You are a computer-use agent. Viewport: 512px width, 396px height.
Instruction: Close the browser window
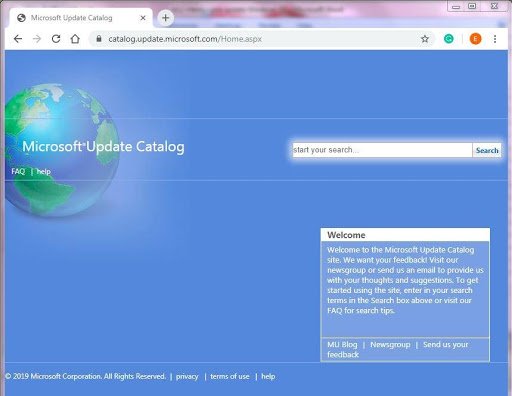(494, 6)
